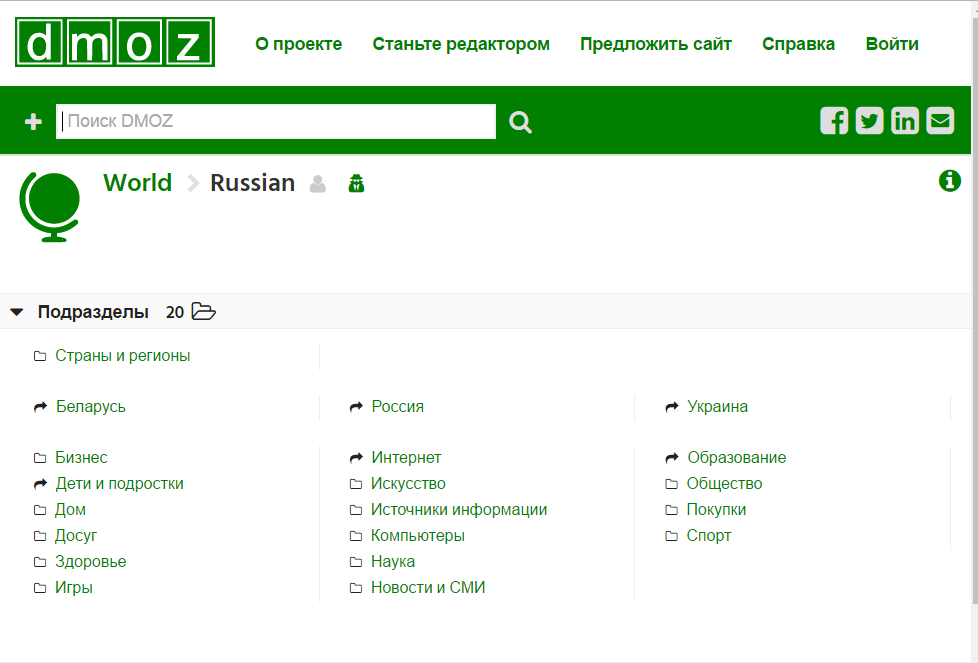Open the Россия link
This screenshot has height=663, width=978.
(397, 407)
